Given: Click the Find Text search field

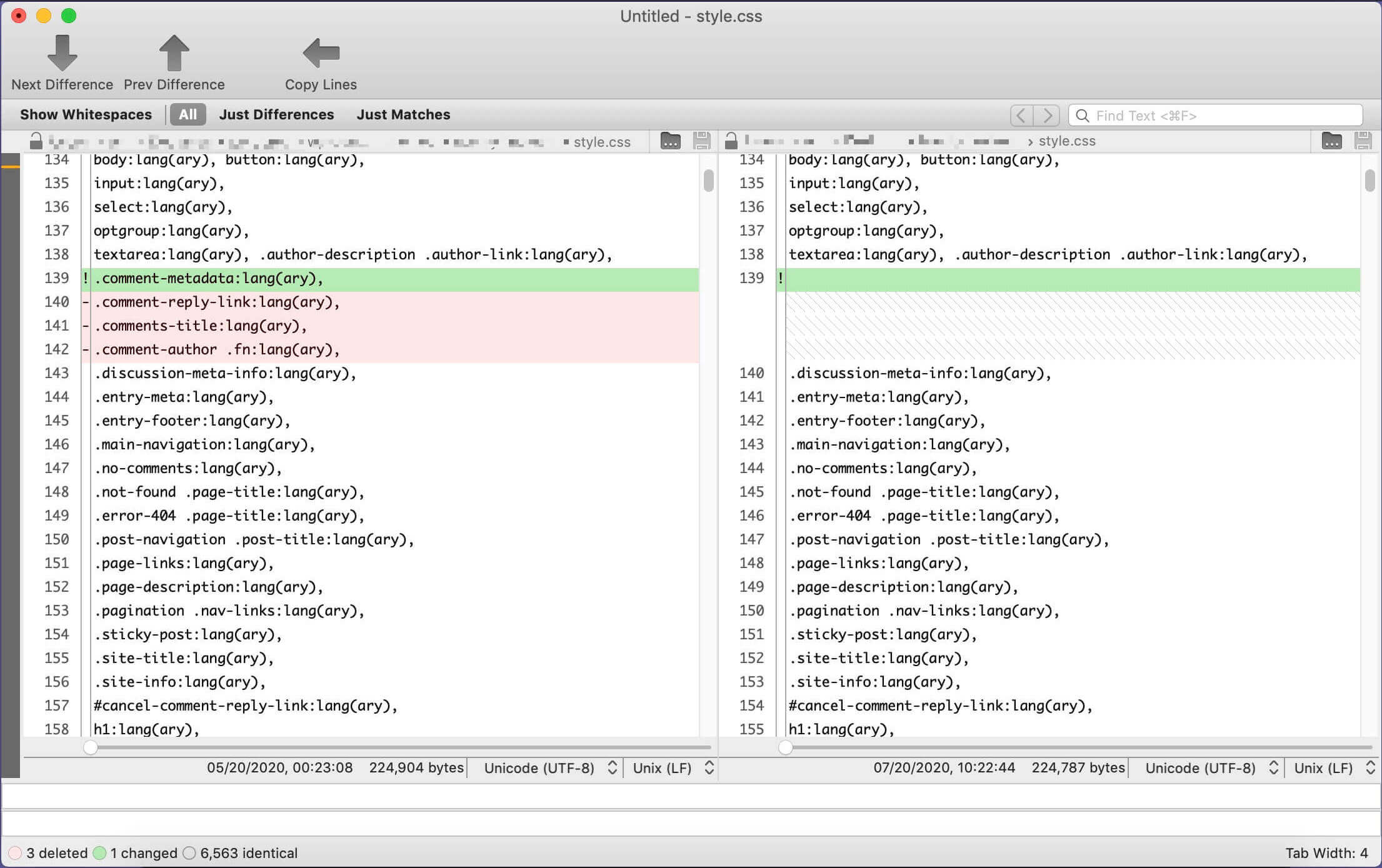Looking at the screenshot, I should (x=1215, y=116).
